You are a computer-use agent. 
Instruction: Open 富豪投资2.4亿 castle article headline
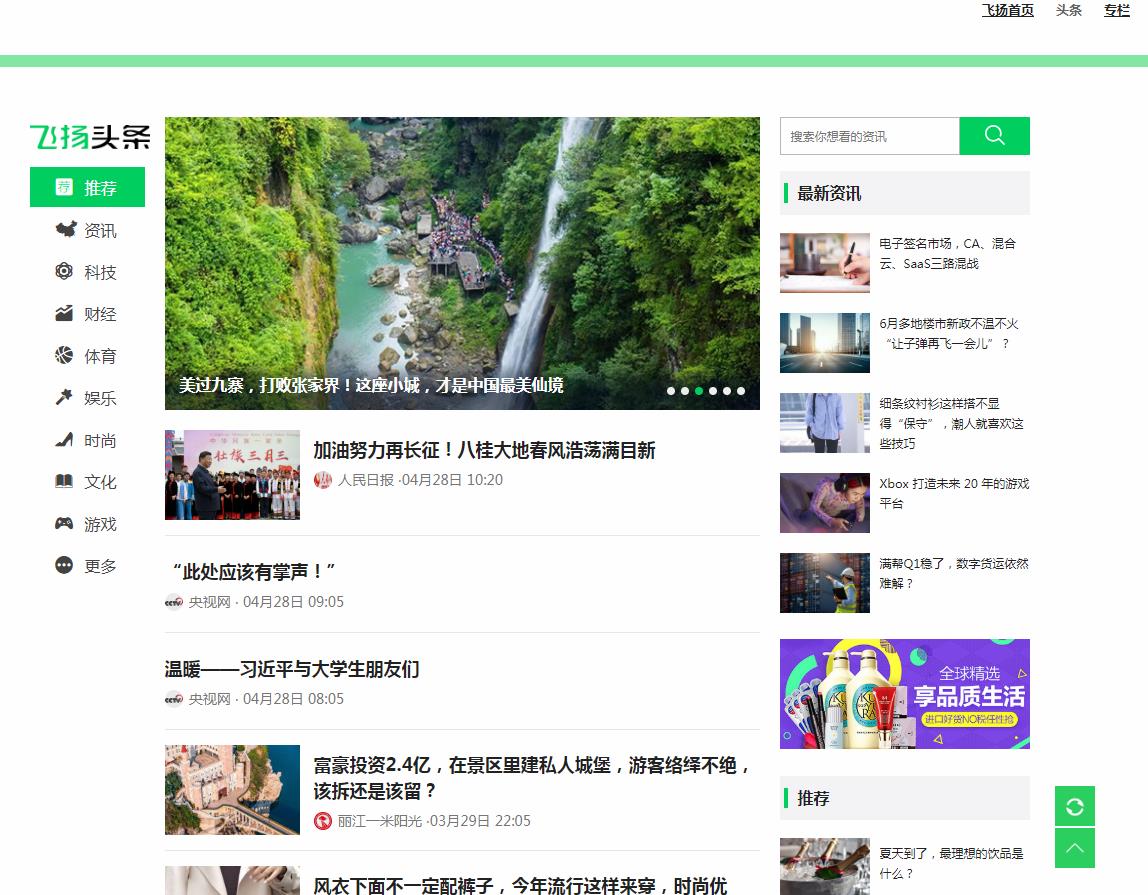[532, 778]
